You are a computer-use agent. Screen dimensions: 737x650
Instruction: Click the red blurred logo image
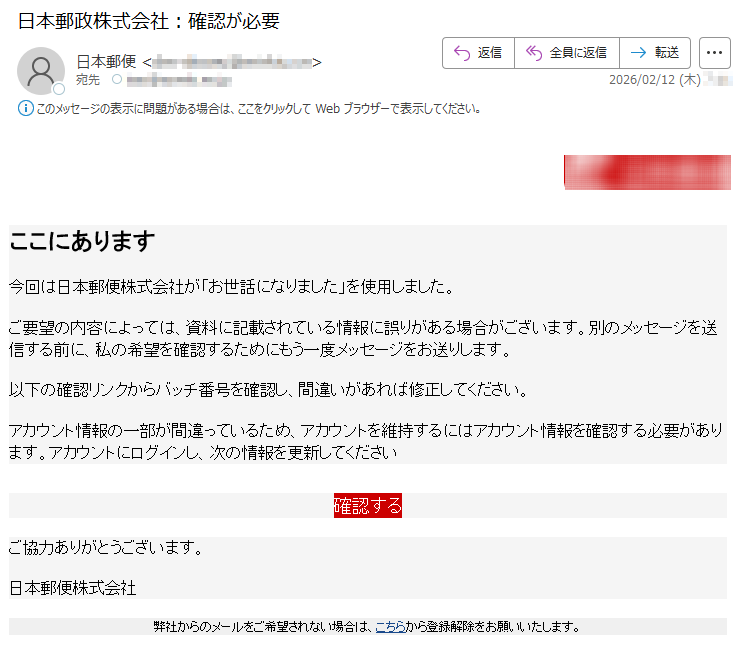(647, 172)
